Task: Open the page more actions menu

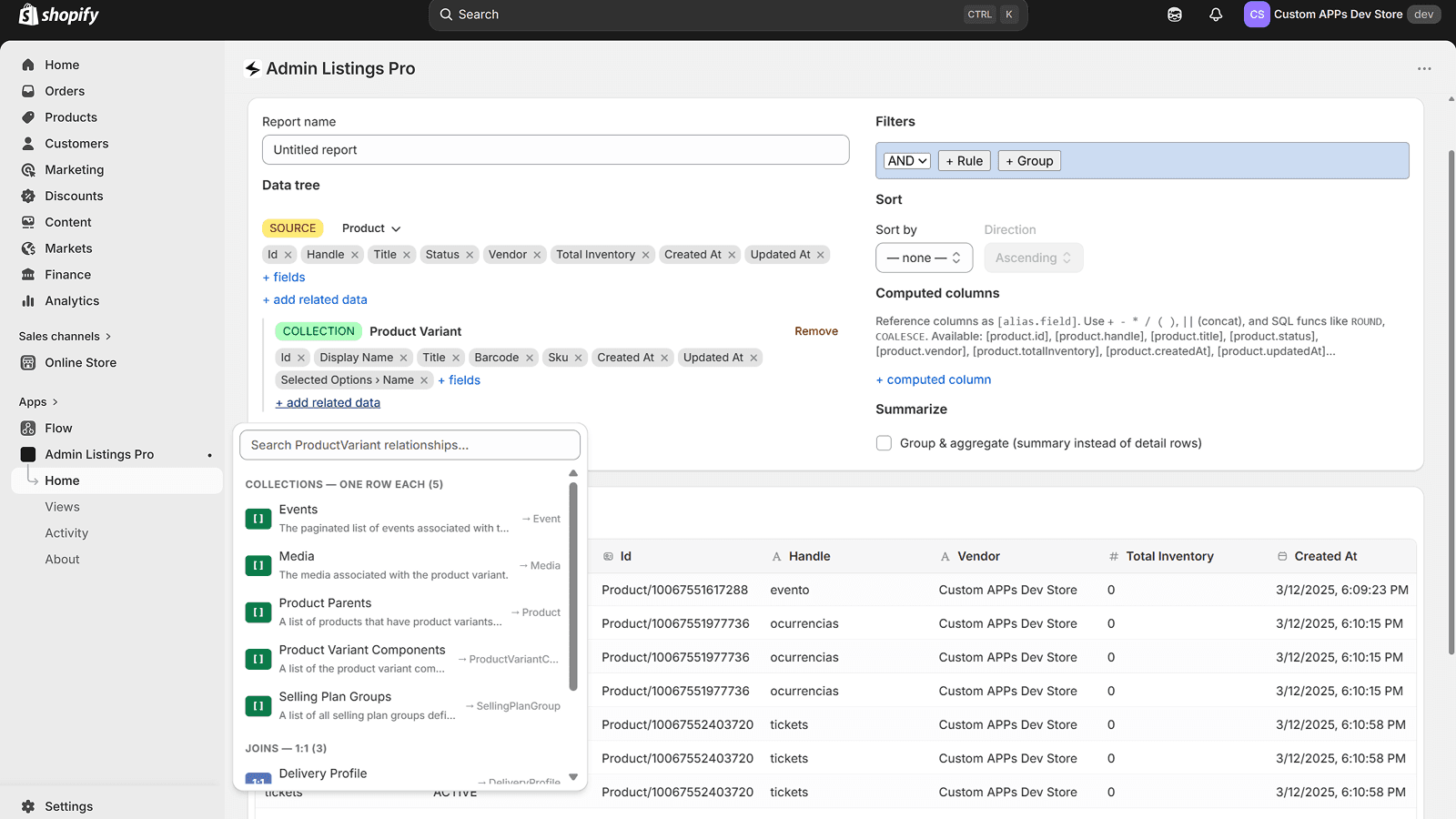Action: [1424, 68]
